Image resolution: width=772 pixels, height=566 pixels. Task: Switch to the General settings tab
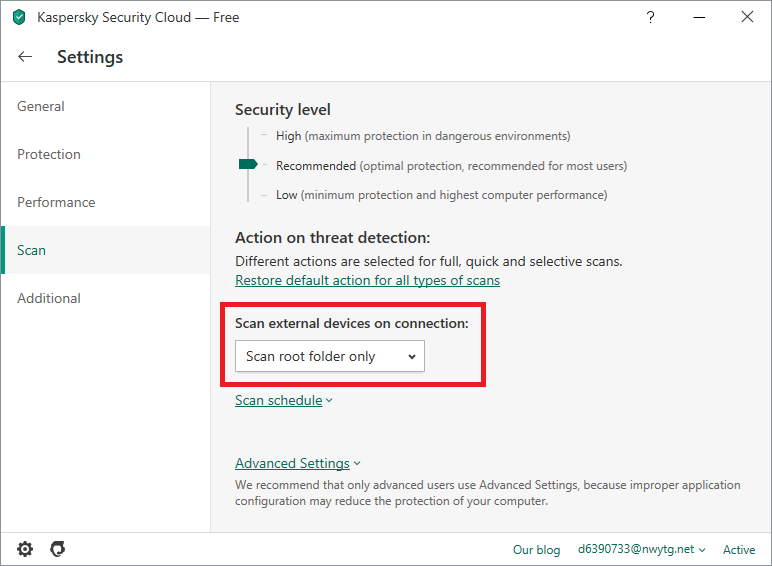[41, 106]
